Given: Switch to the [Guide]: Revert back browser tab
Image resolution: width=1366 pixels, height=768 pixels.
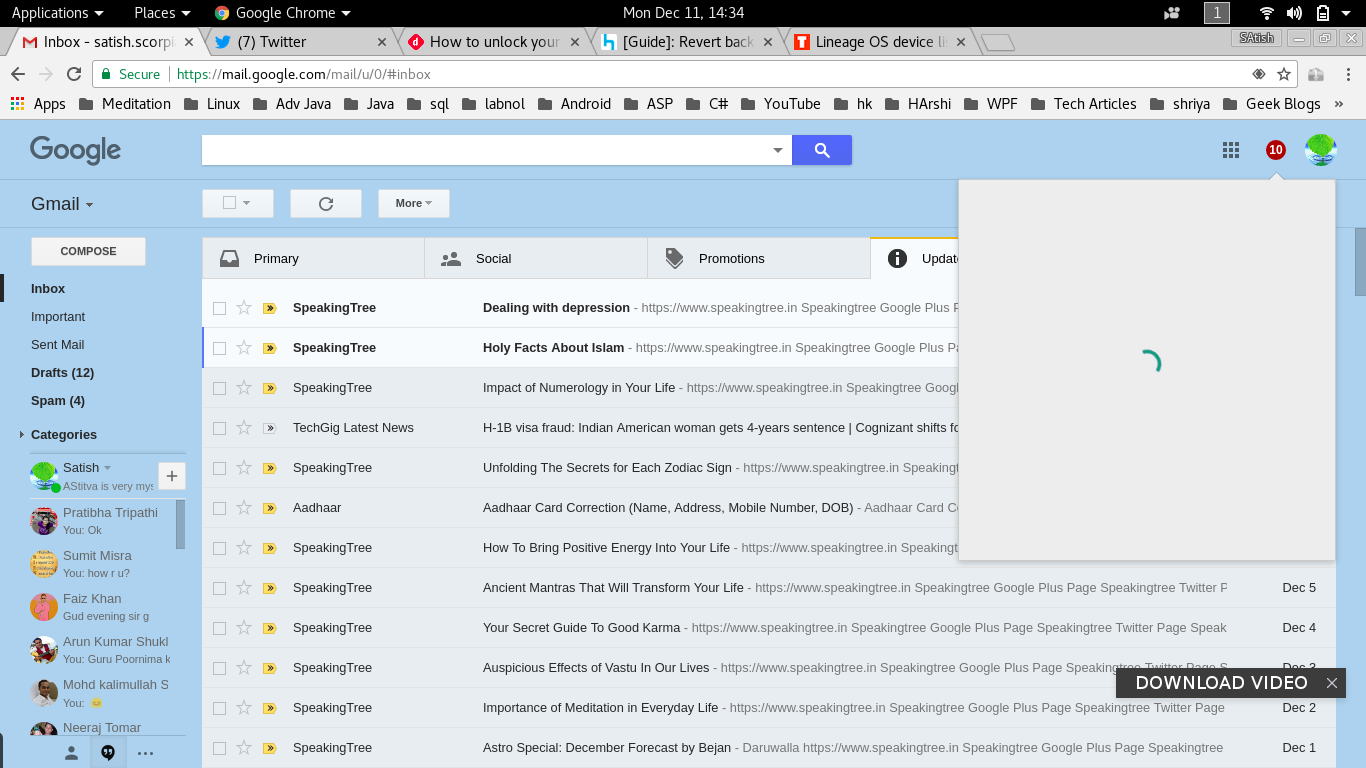Looking at the screenshot, I should coord(688,42).
